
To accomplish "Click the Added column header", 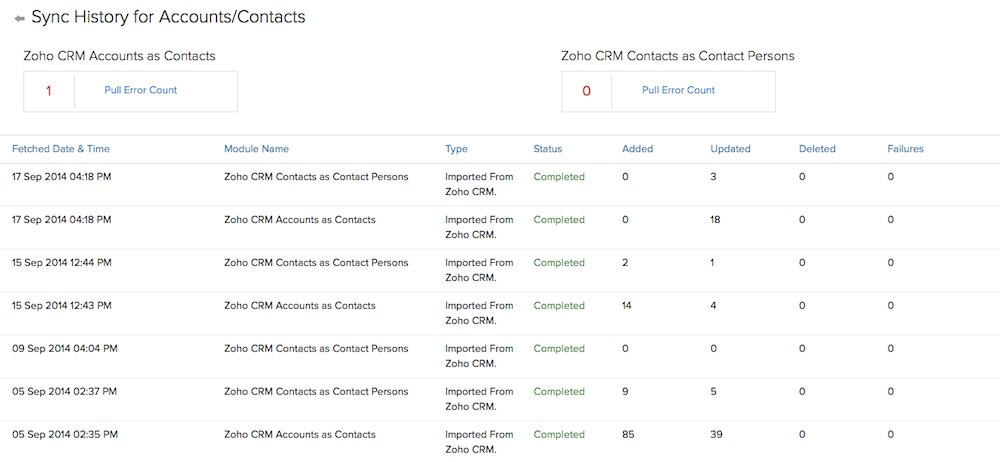I will click(x=637, y=149).
